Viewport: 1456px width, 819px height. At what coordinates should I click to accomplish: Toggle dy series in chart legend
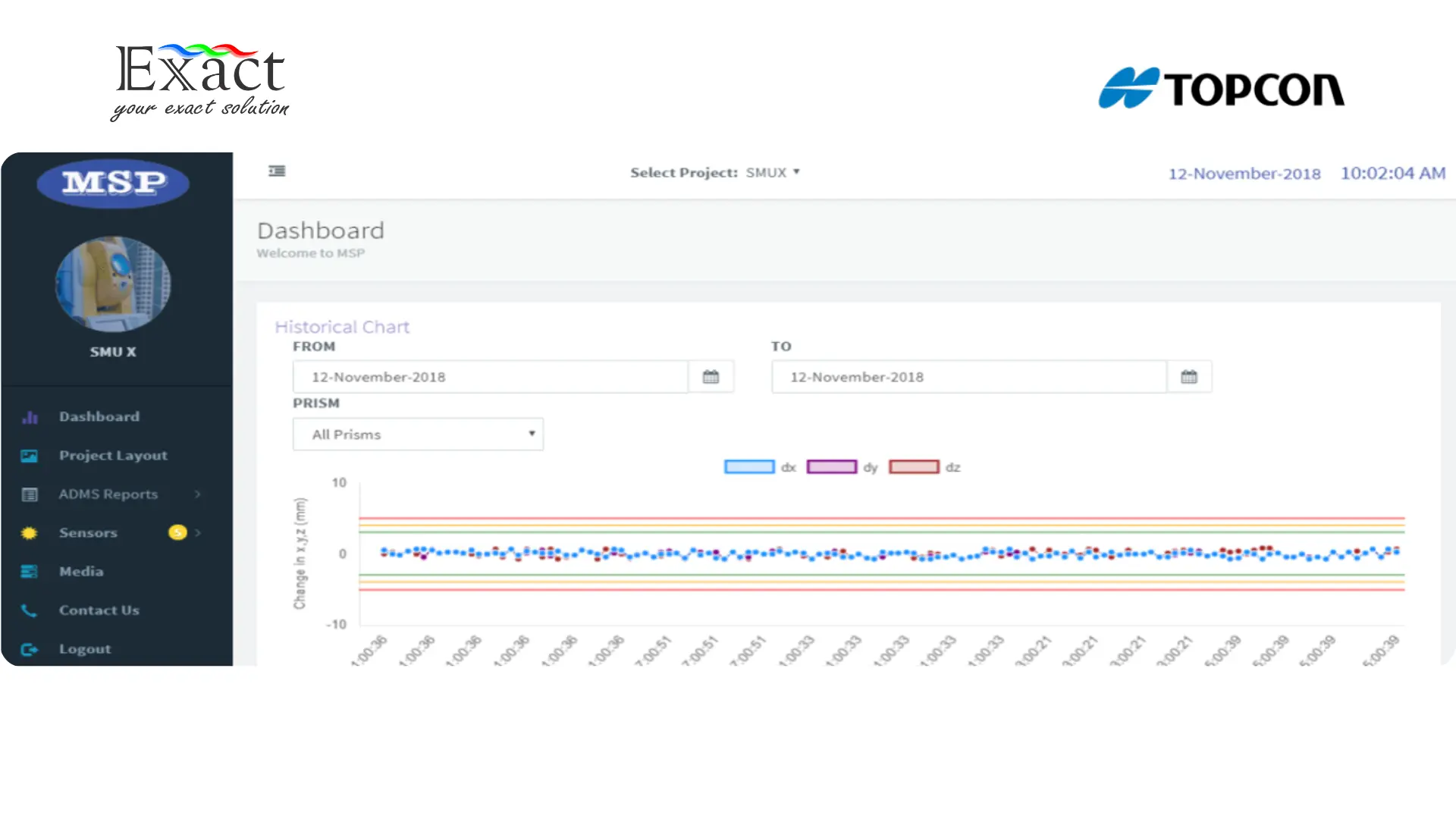[831, 467]
